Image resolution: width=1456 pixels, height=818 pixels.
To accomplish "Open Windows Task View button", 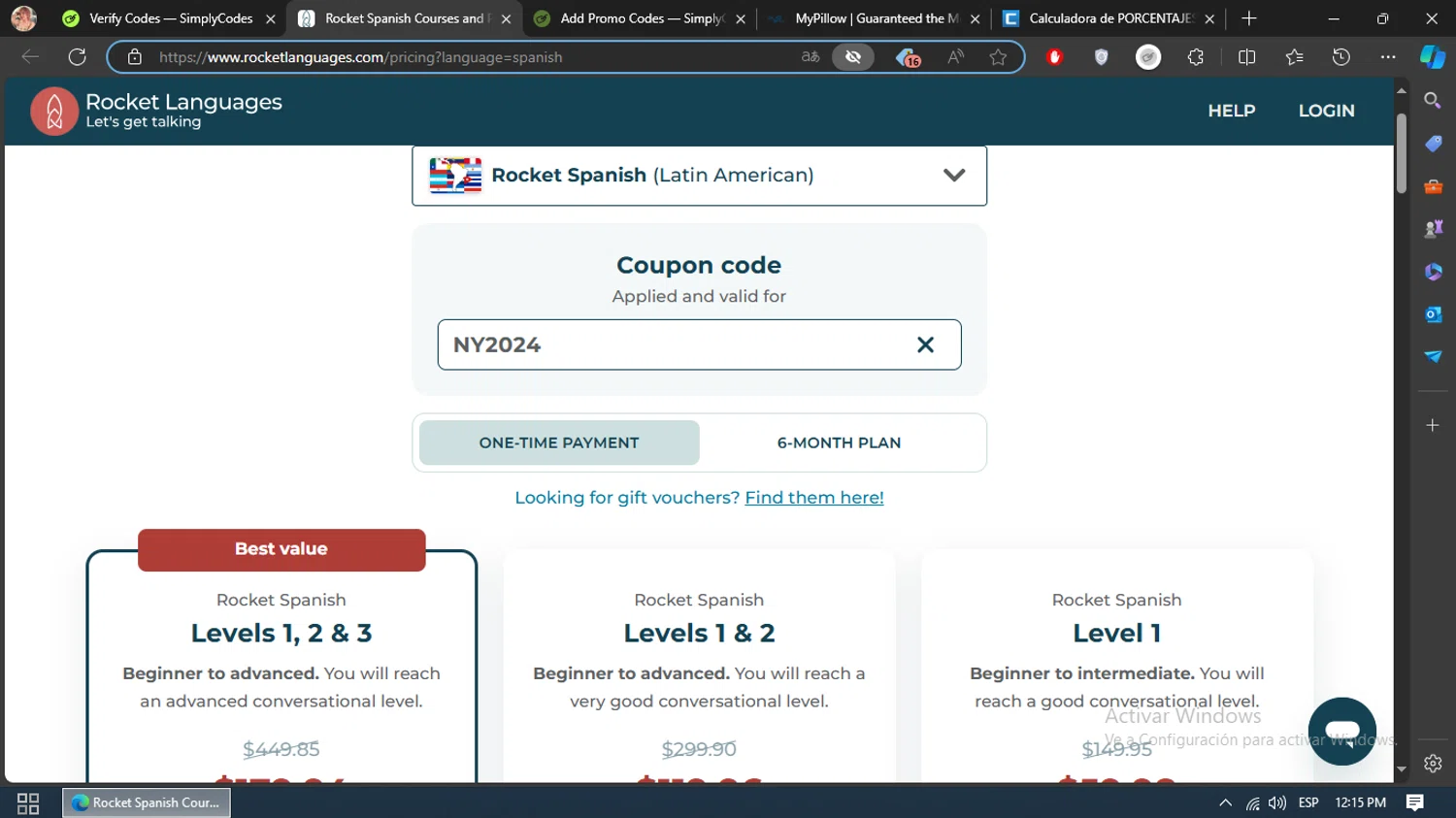I will [28, 803].
